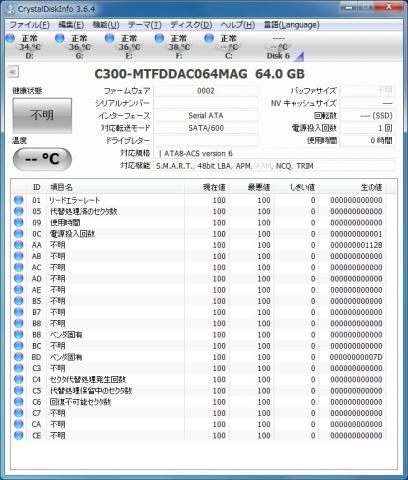Click the rotation field showing ---- (SSD)
The image size is (408, 480).
(367, 116)
